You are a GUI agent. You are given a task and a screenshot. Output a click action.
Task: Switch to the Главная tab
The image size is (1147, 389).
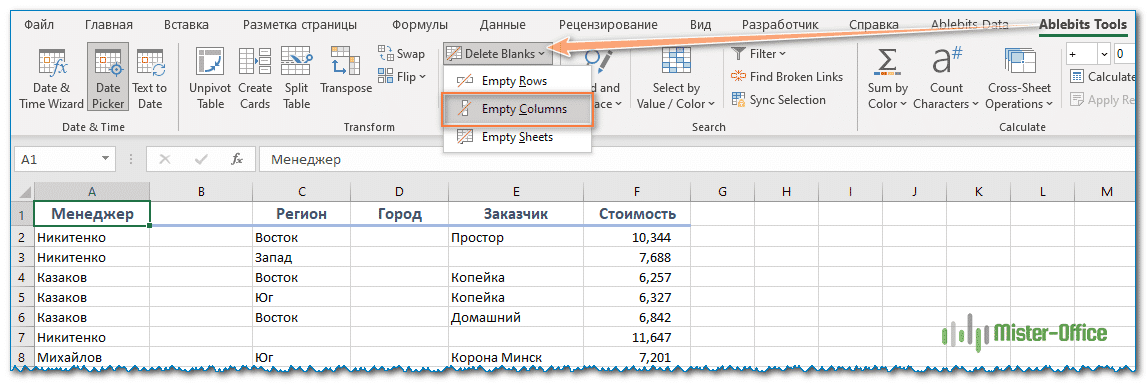tap(108, 24)
